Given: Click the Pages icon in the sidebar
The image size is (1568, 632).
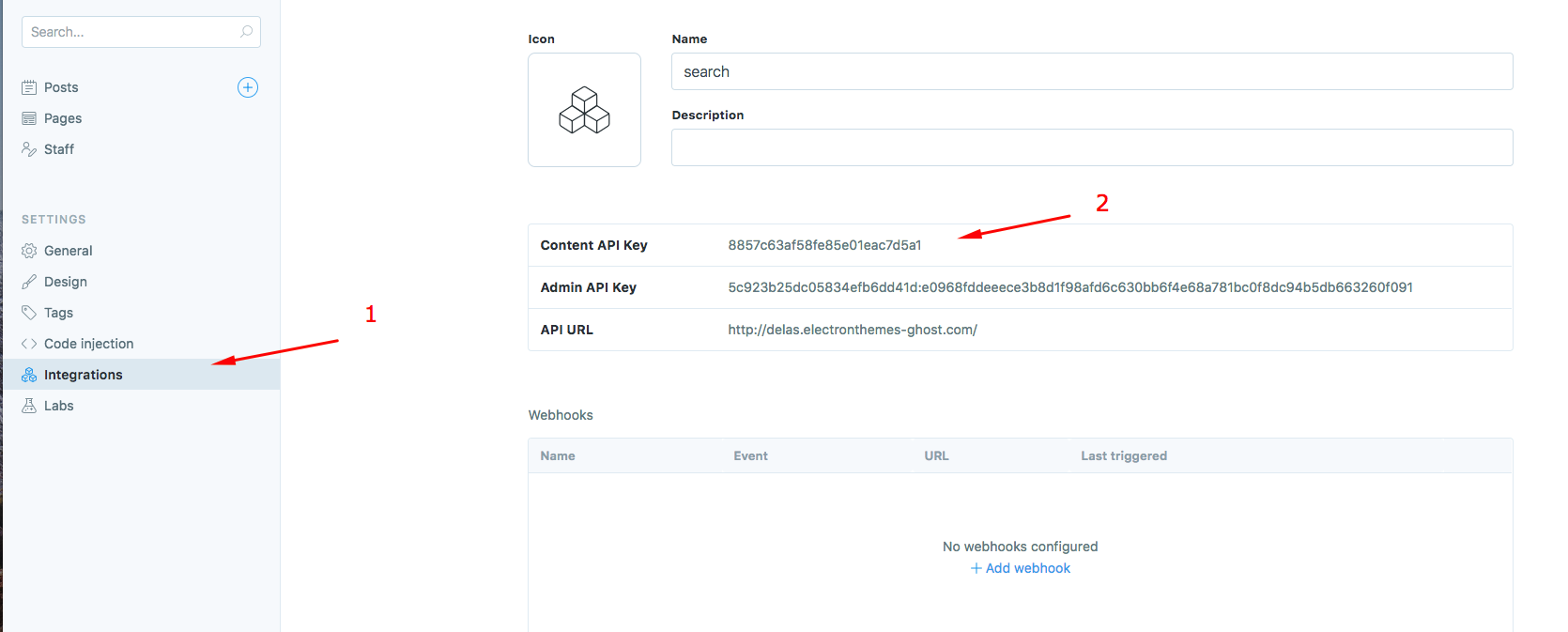Looking at the screenshot, I should pyautogui.click(x=29, y=118).
